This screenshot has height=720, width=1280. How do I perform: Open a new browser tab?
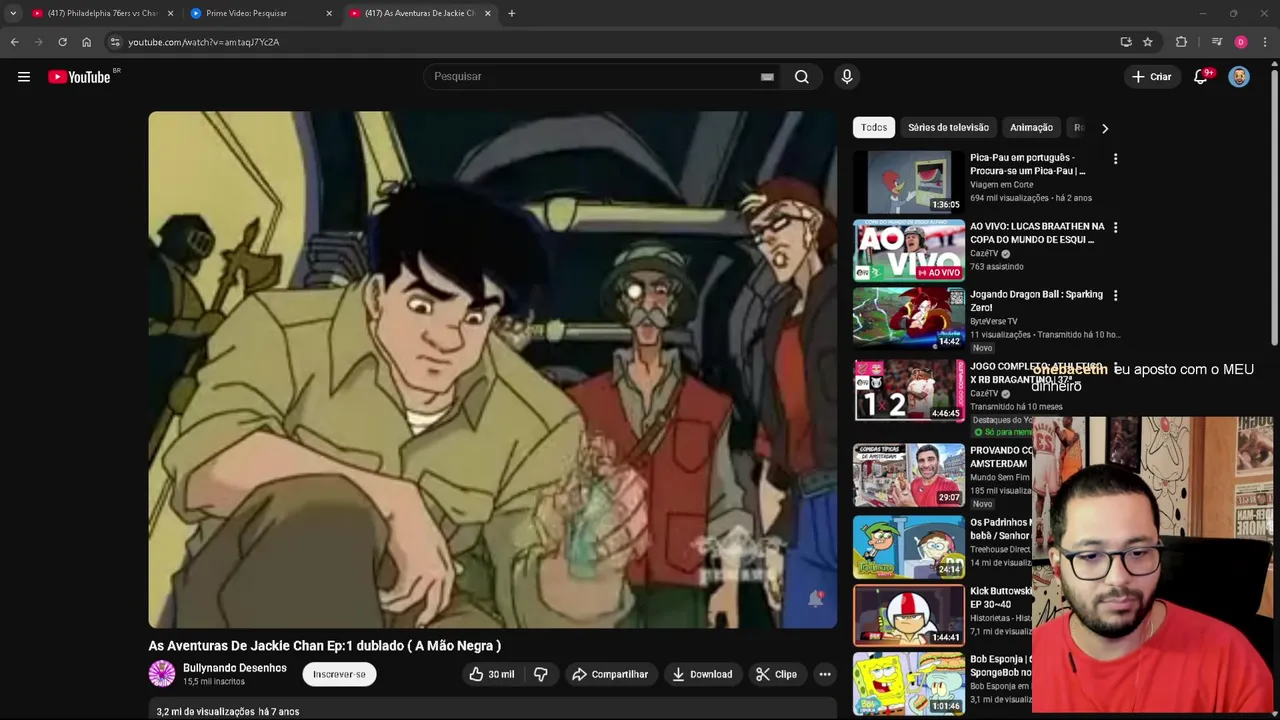click(x=511, y=13)
